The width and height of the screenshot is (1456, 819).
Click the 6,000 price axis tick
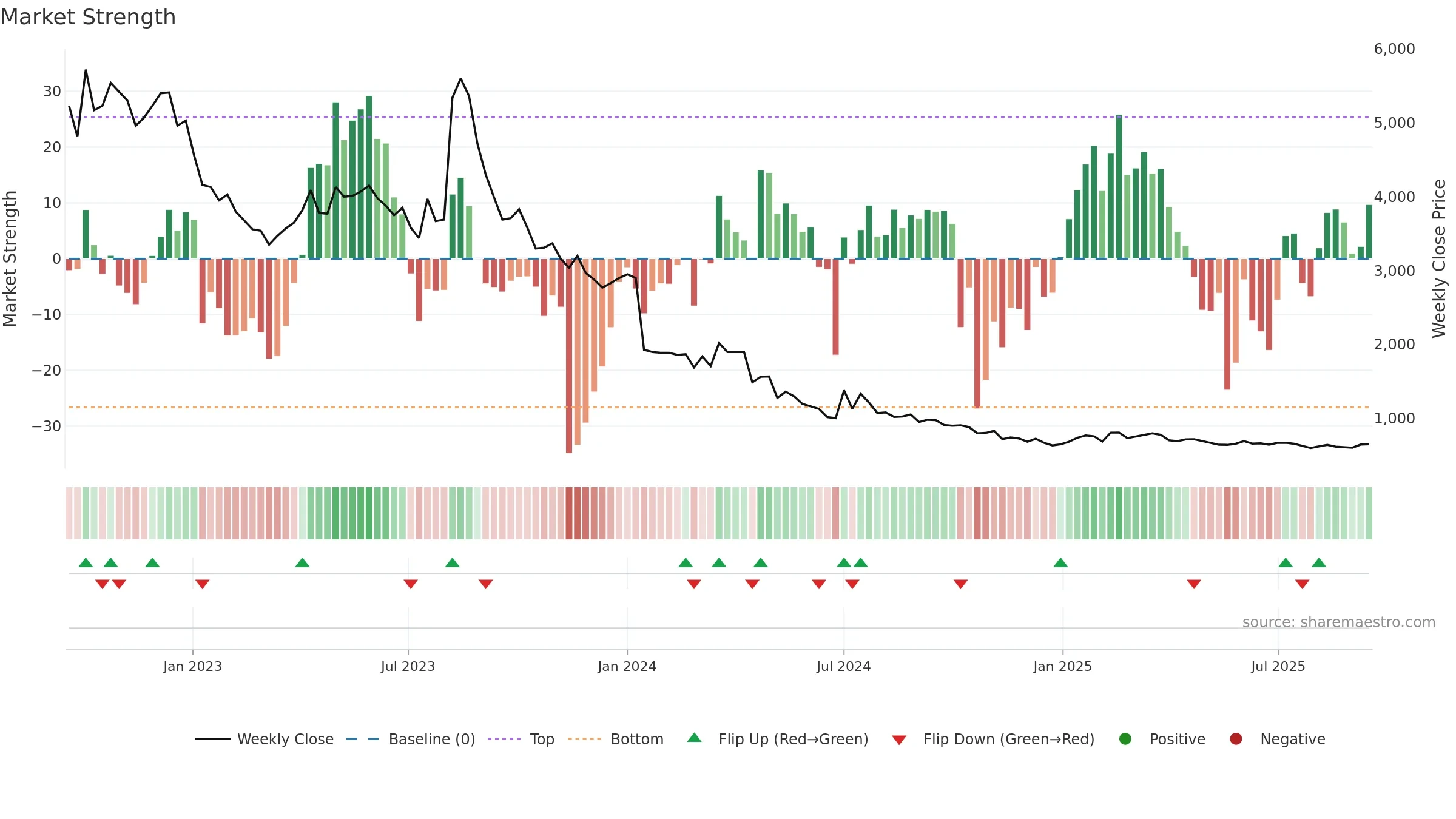[x=1394, y=49]
